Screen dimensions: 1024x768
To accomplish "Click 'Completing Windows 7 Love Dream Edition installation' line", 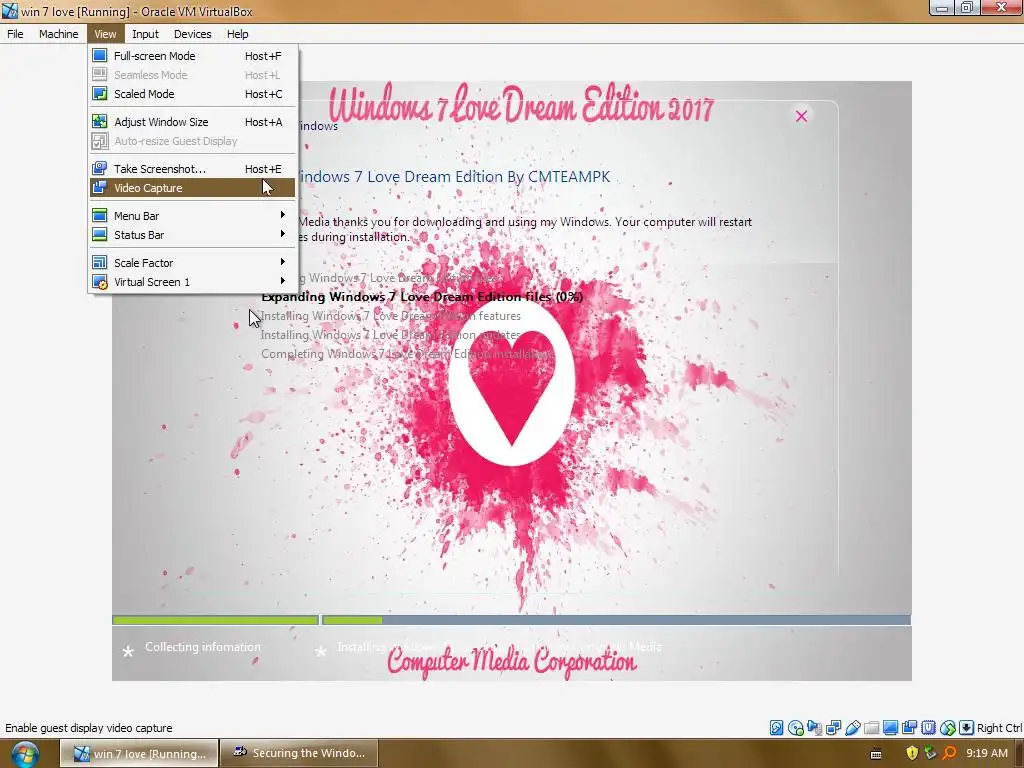I will 407,354.
